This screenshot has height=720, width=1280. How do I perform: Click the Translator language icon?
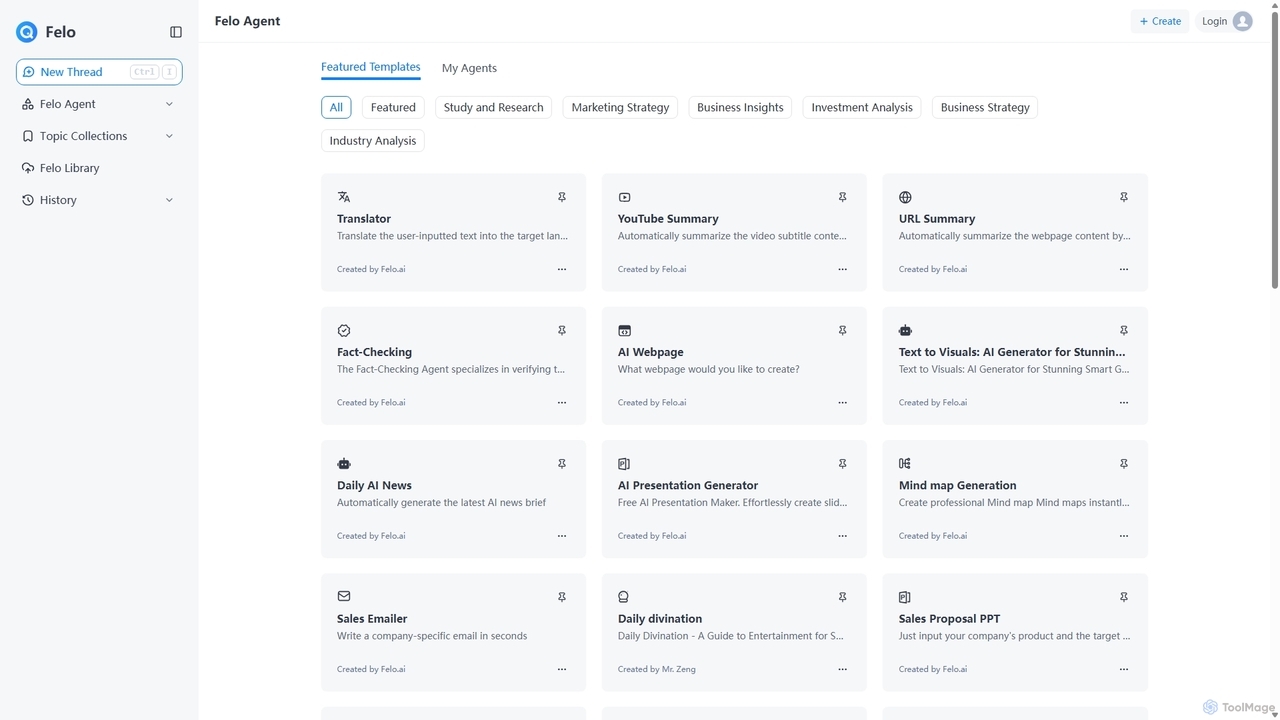(x=344, y=197)
